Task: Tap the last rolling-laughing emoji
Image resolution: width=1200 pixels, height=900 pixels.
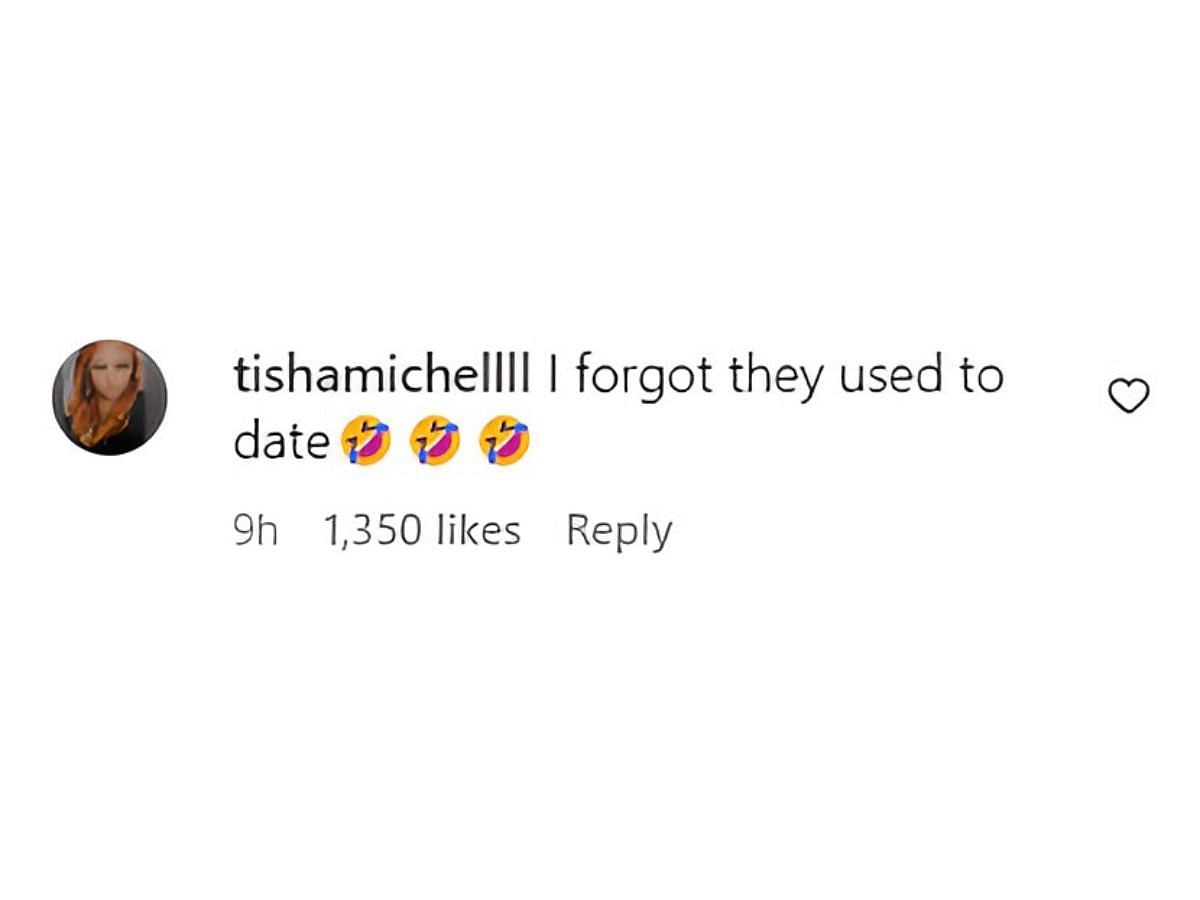Action: 504,443
